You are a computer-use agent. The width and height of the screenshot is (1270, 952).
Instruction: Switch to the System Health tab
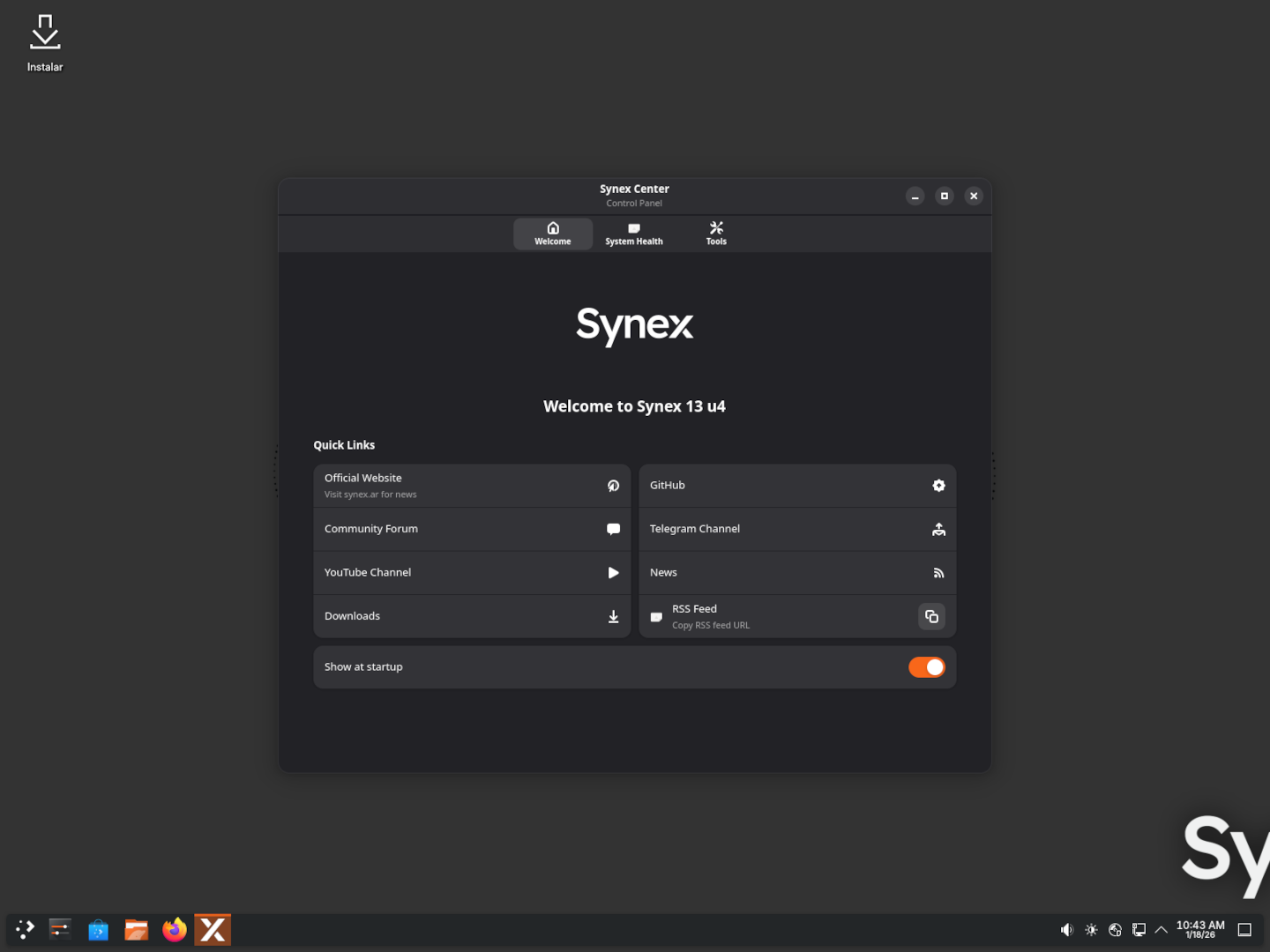tap(633, 234)
